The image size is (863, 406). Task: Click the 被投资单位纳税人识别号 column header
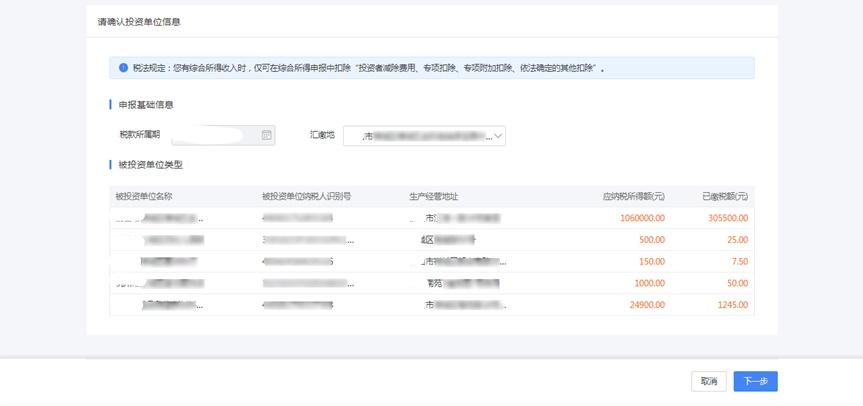coord(307,196)
